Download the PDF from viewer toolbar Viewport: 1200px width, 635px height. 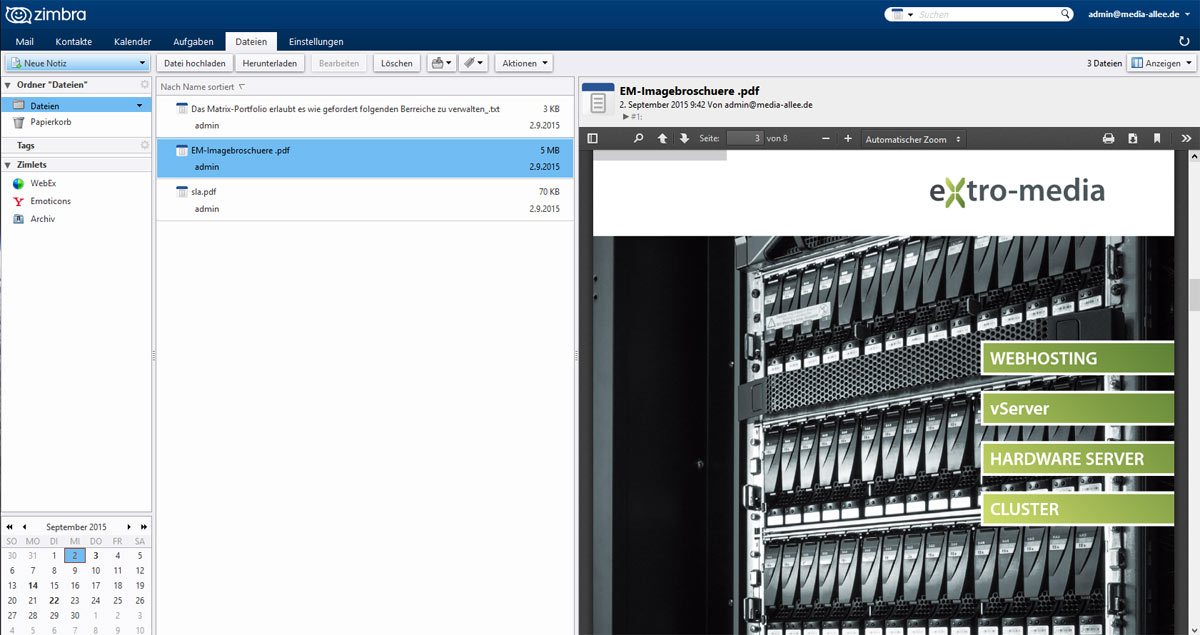point(1132,139)
